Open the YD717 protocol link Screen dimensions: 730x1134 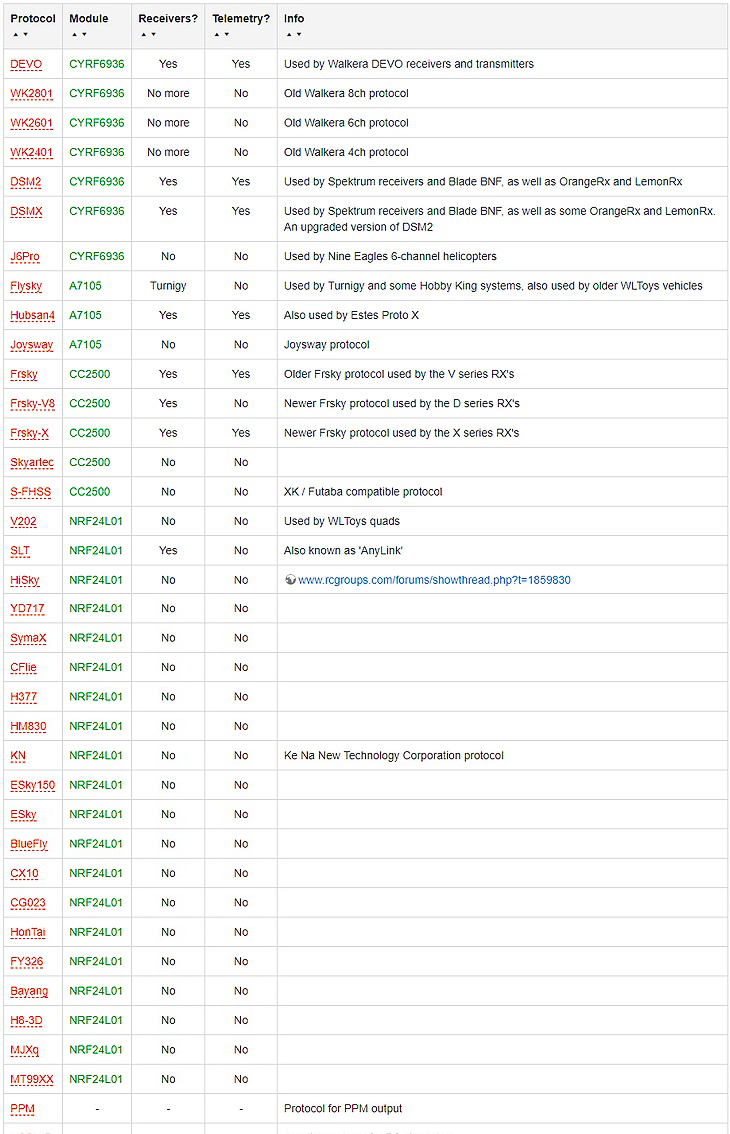[27, 609]
